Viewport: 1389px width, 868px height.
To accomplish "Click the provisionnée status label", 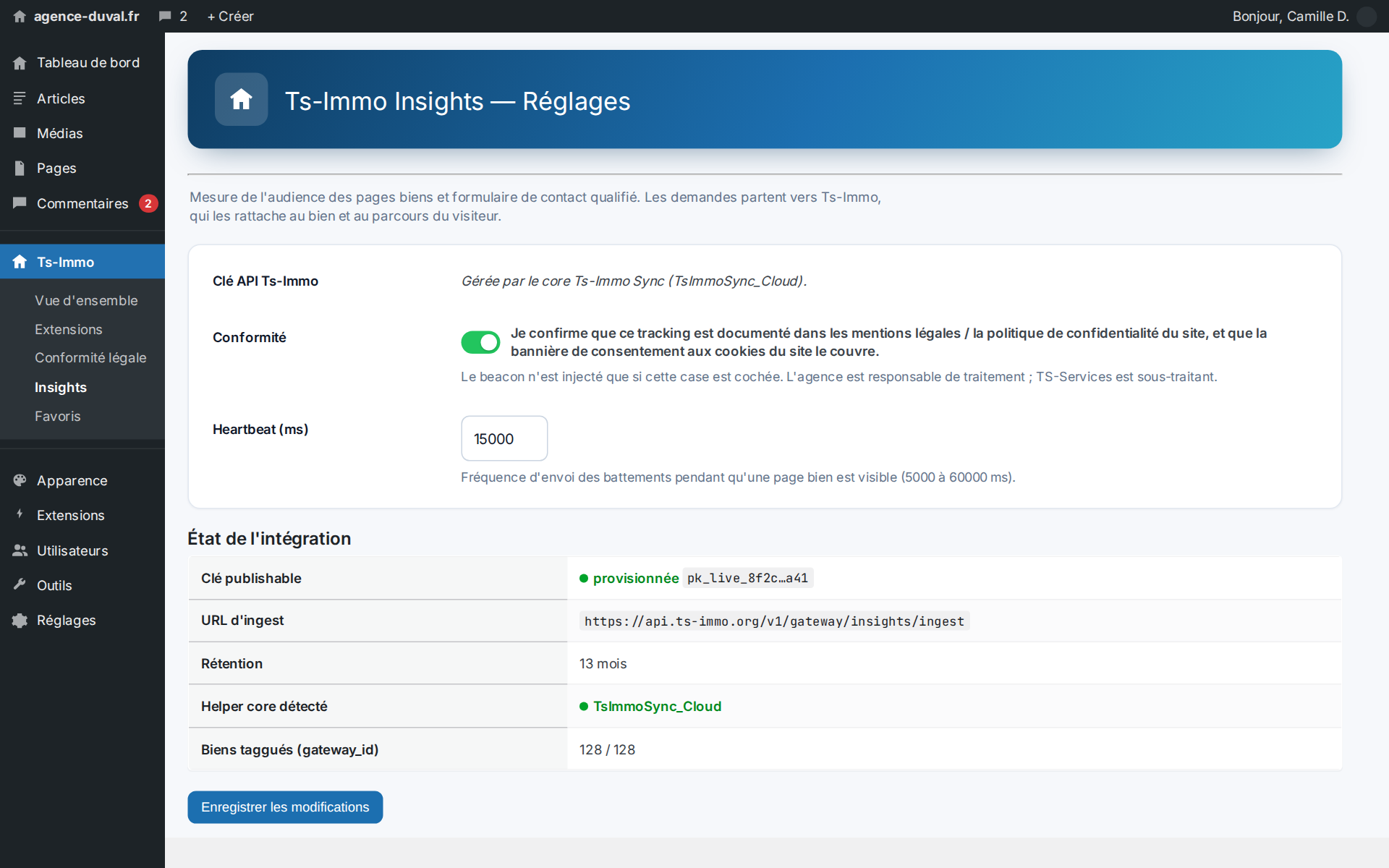I will pos(636,578).
